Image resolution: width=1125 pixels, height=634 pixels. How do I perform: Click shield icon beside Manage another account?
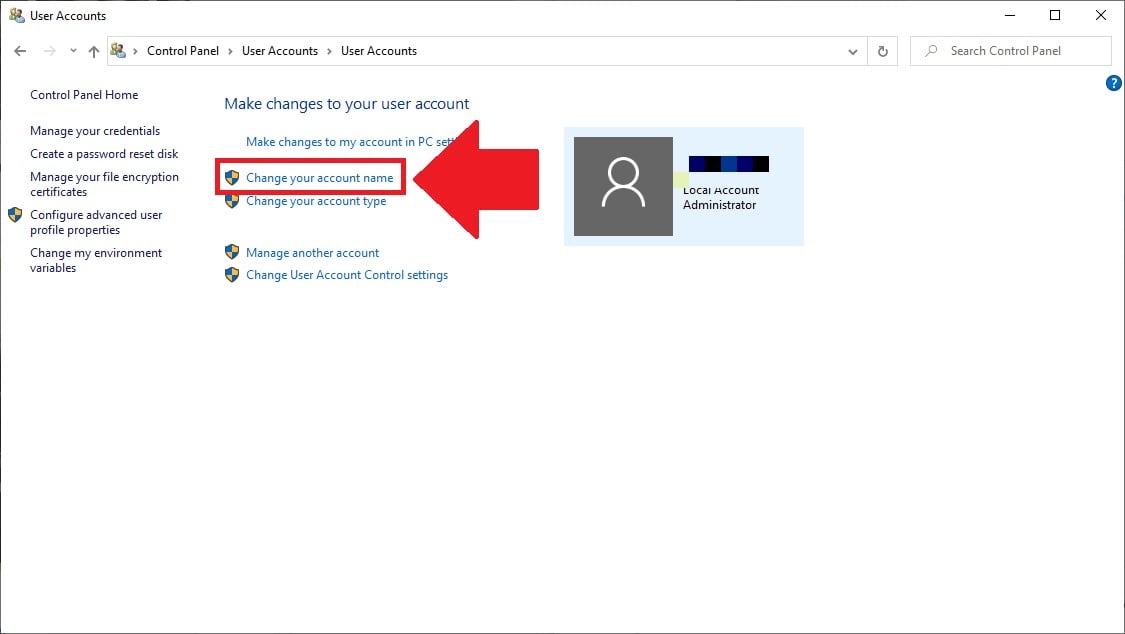pos(232,252)
